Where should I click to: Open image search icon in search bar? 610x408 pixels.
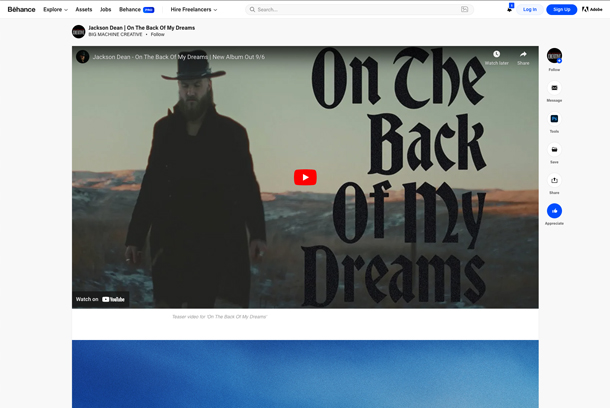pyautogui.click(x=465, y=9)
